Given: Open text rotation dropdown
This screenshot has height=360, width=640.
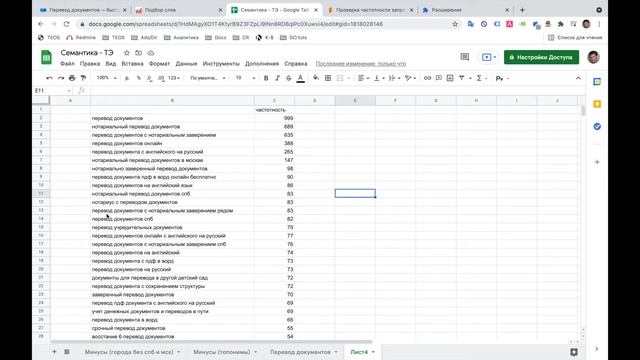Looking at the screenshot, I should point(410,78).
